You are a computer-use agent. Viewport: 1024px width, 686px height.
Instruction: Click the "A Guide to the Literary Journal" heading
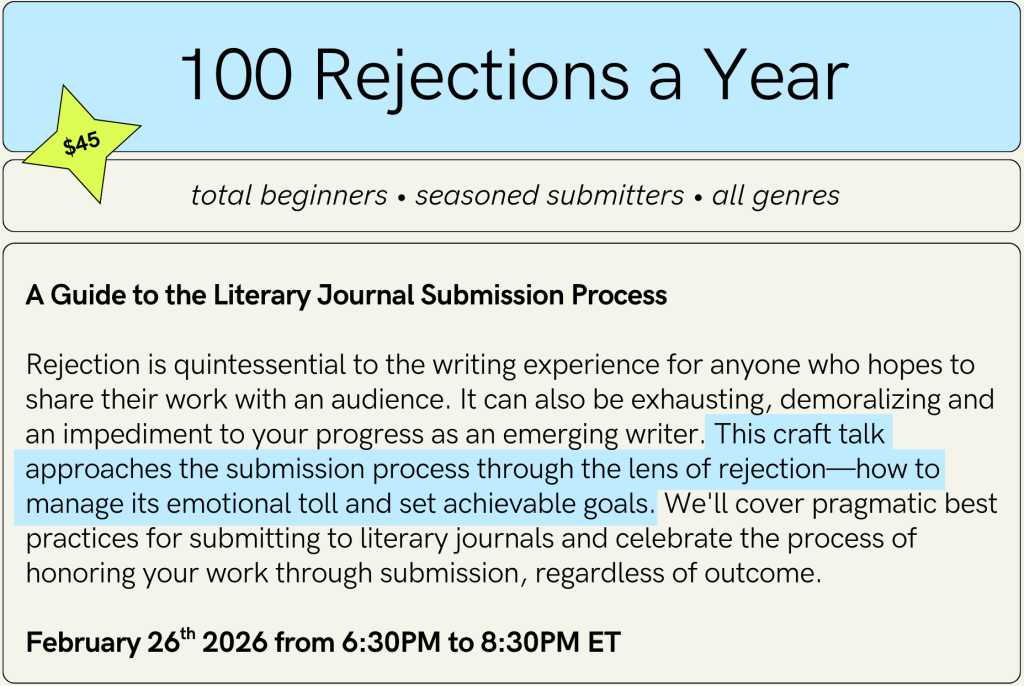pyautogui.click(x=346, y=296)
